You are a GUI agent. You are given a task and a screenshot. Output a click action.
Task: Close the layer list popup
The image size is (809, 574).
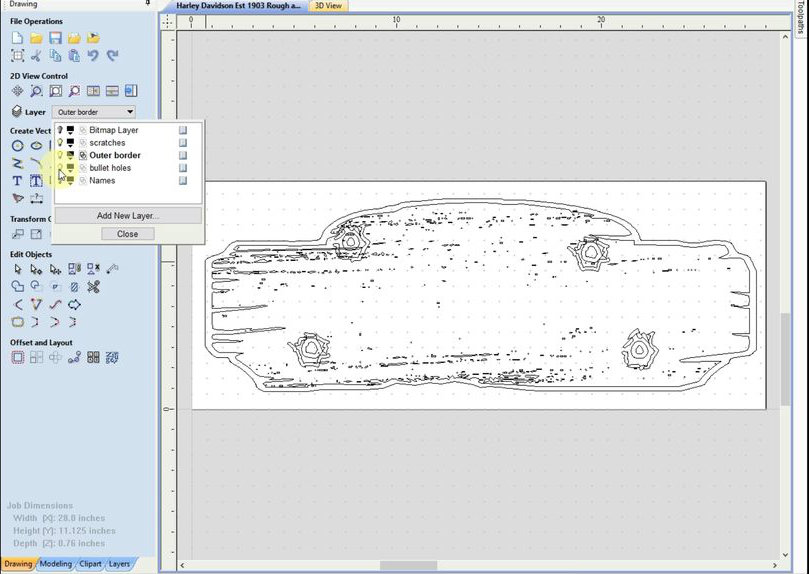click(127, 234)
